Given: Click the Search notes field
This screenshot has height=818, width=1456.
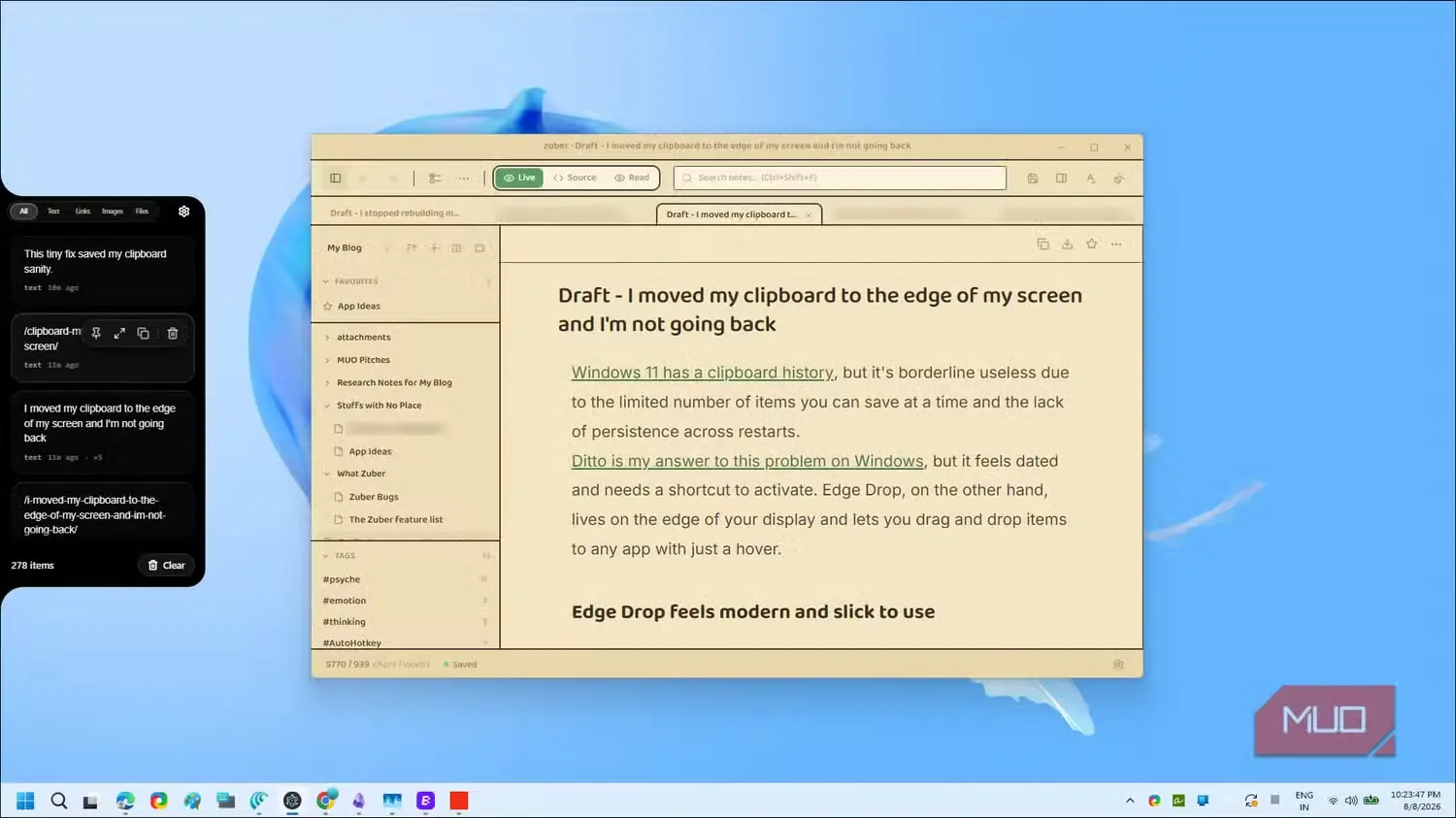Looking at the screenshot, I should coord(840,178).
